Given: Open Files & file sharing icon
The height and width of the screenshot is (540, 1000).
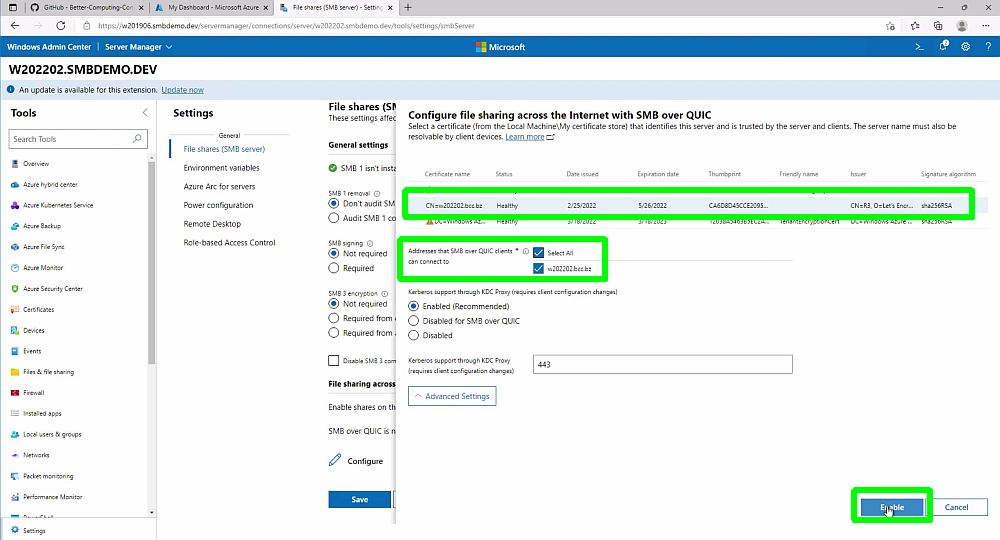Looking at the screenshot, I should tap(15, 372).
